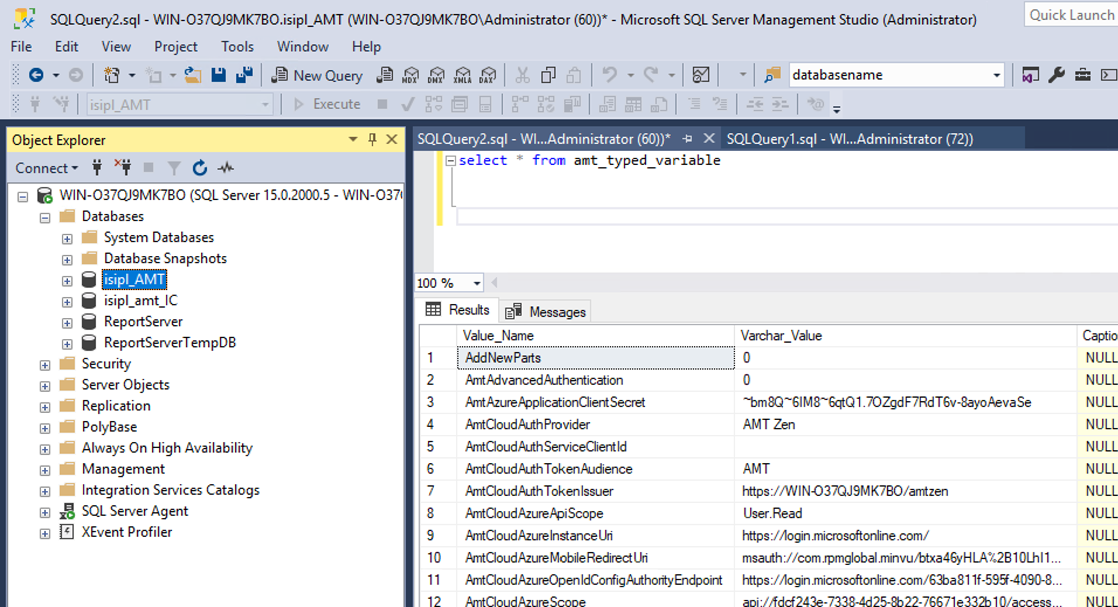This screenshot has height=607, width=1118.
Task: Open the File menu
Action: pos(21,46)
